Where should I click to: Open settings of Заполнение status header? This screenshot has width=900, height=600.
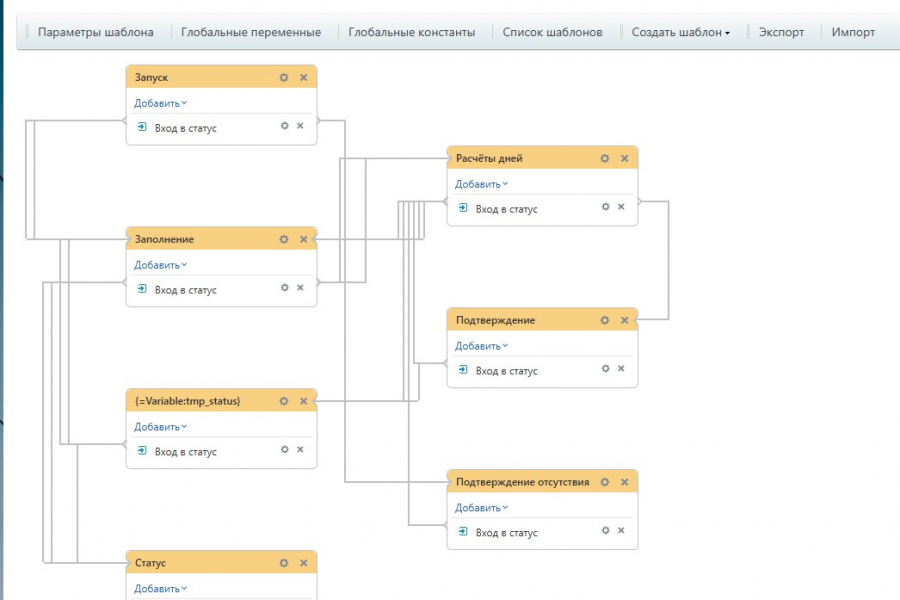[284, 239]
